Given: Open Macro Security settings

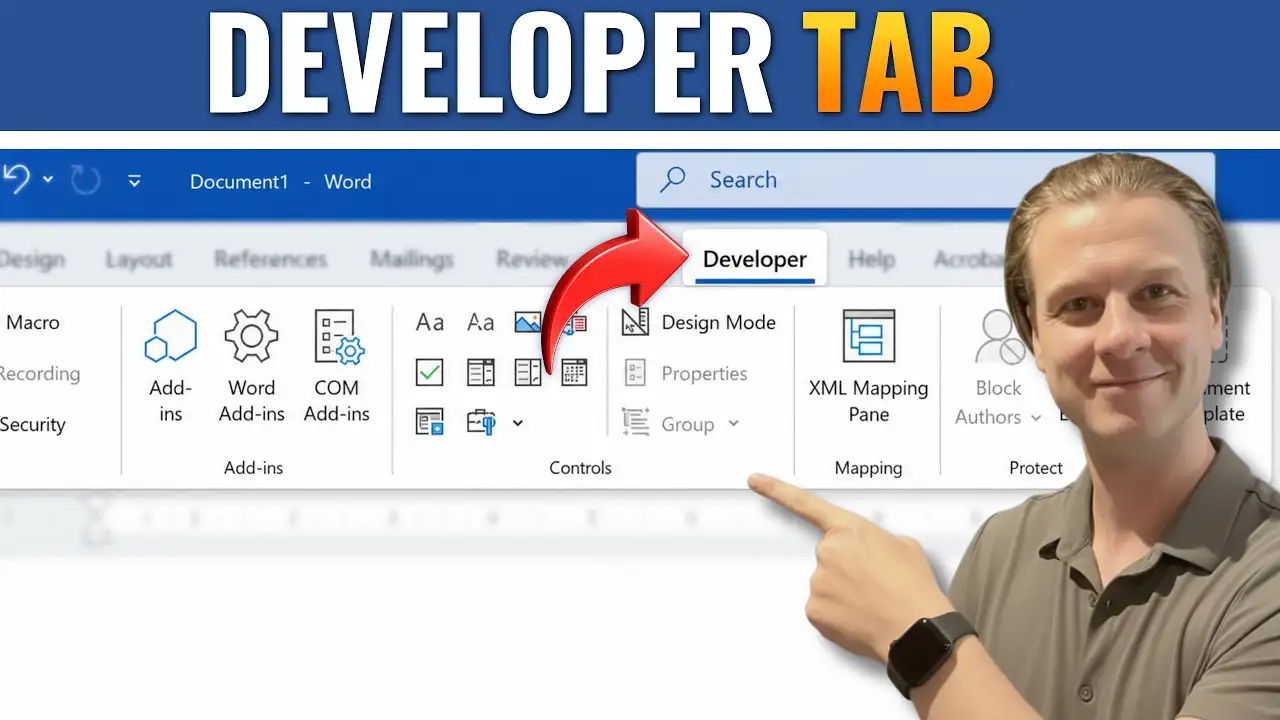Looking at the screenshot, I should [32, 425].
